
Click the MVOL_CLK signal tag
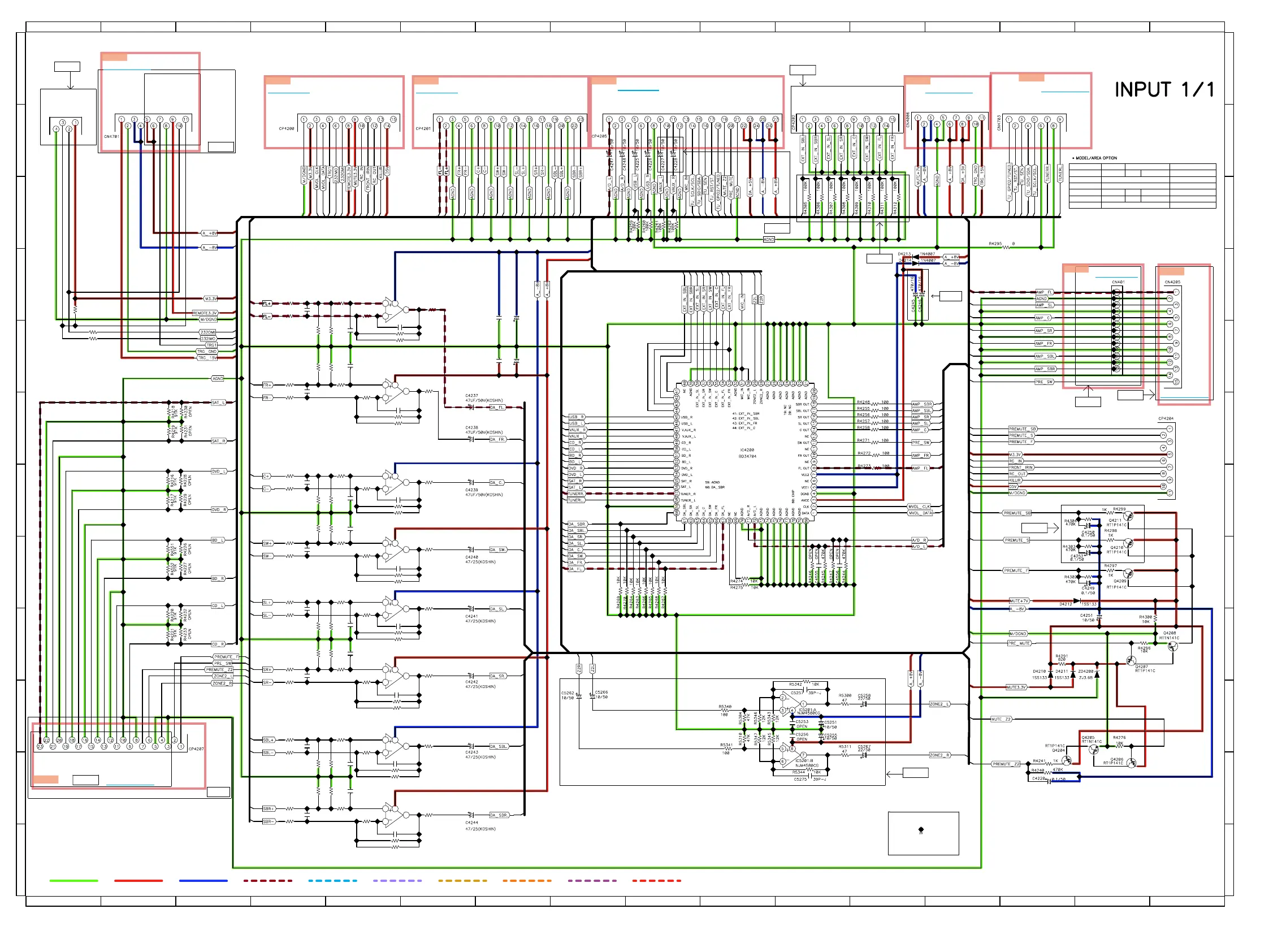[x=919, y=507]
